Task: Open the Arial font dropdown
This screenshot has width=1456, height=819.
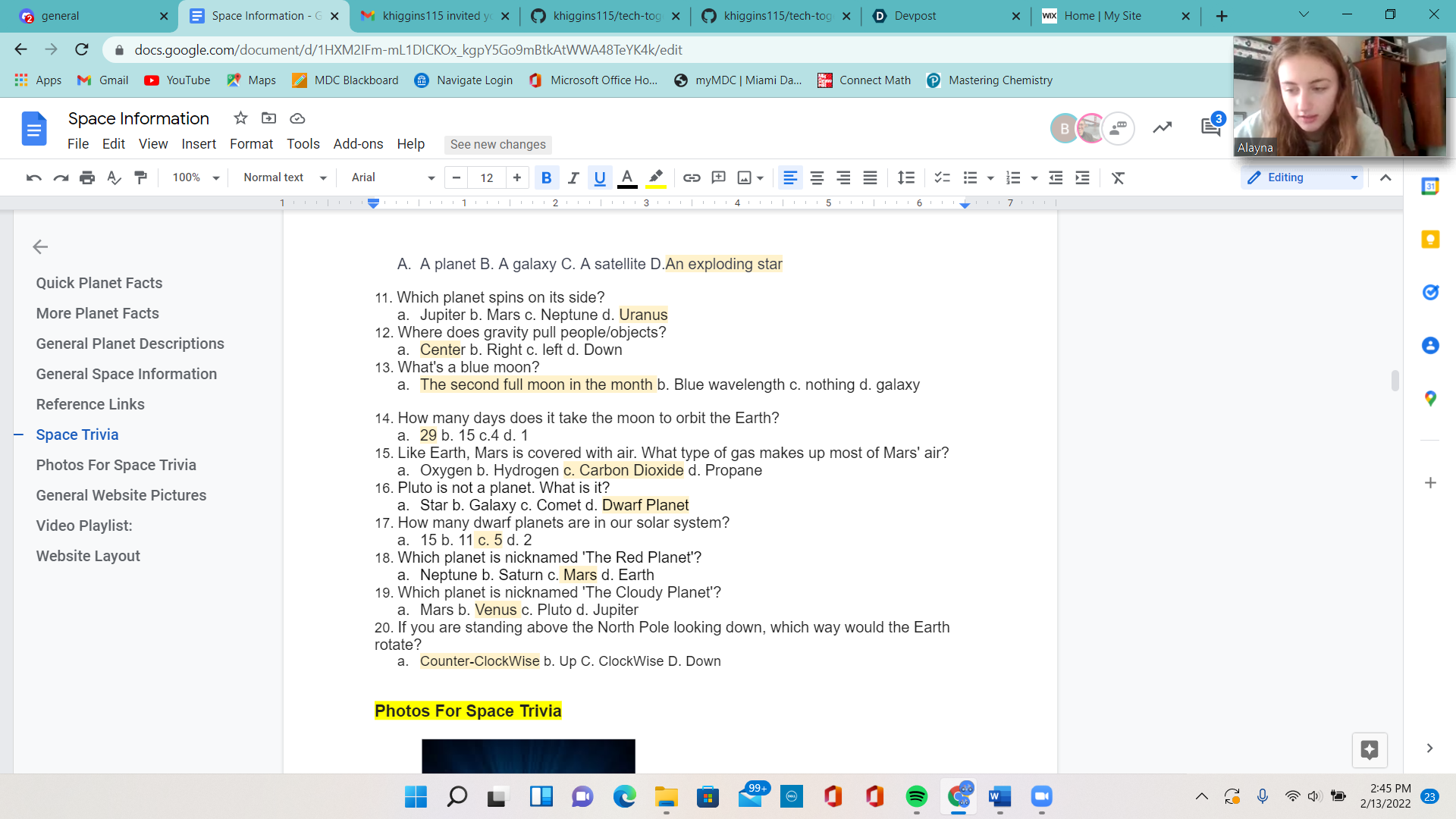Action: tap(392, 177)
